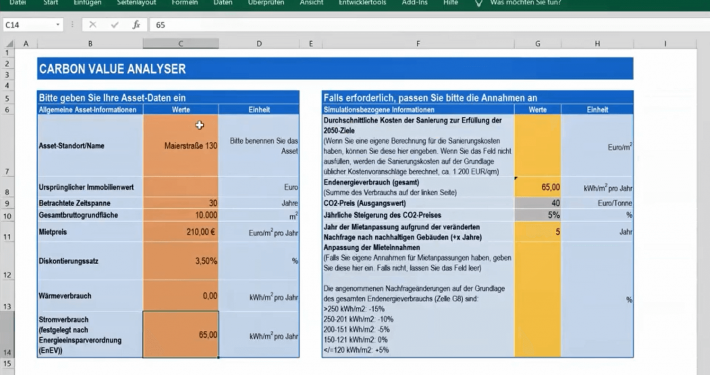Select the Jährliche Steigerung value 5%
The width and height of the screenshot is (710, 375).
tap(537, 215)
